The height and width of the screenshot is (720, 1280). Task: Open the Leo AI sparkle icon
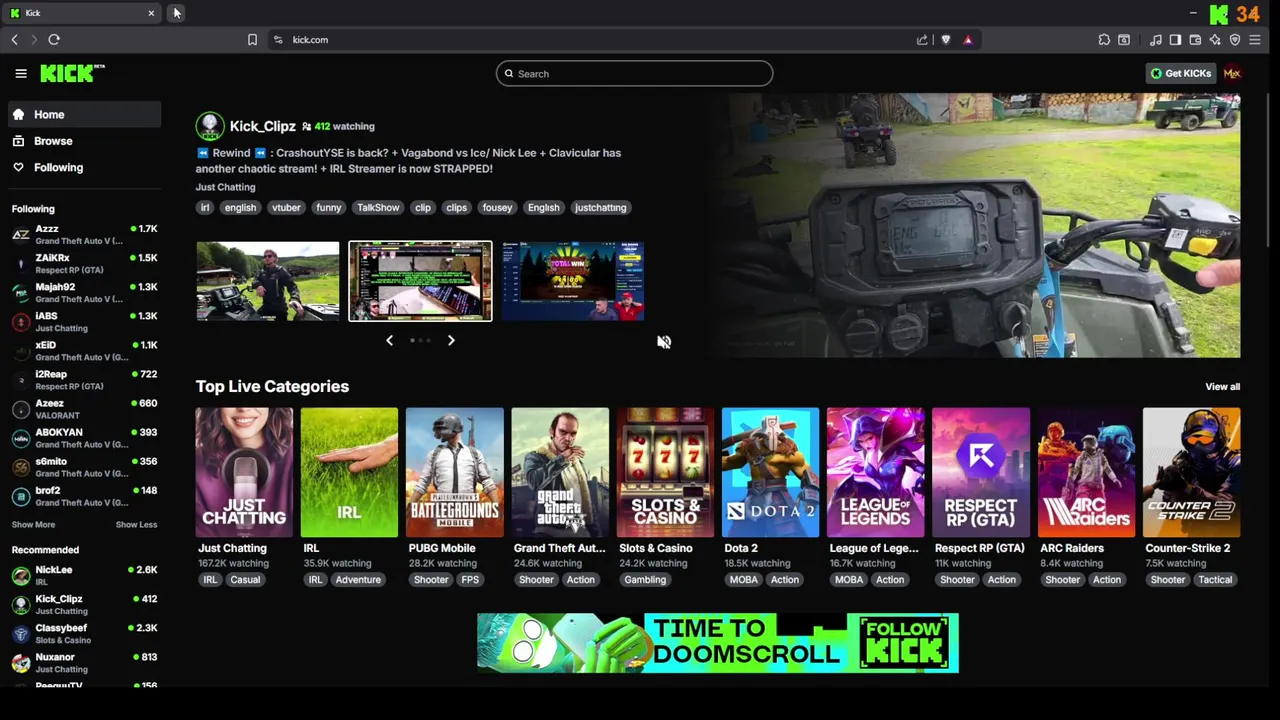pyautogui.click(x=1215, y=40)
